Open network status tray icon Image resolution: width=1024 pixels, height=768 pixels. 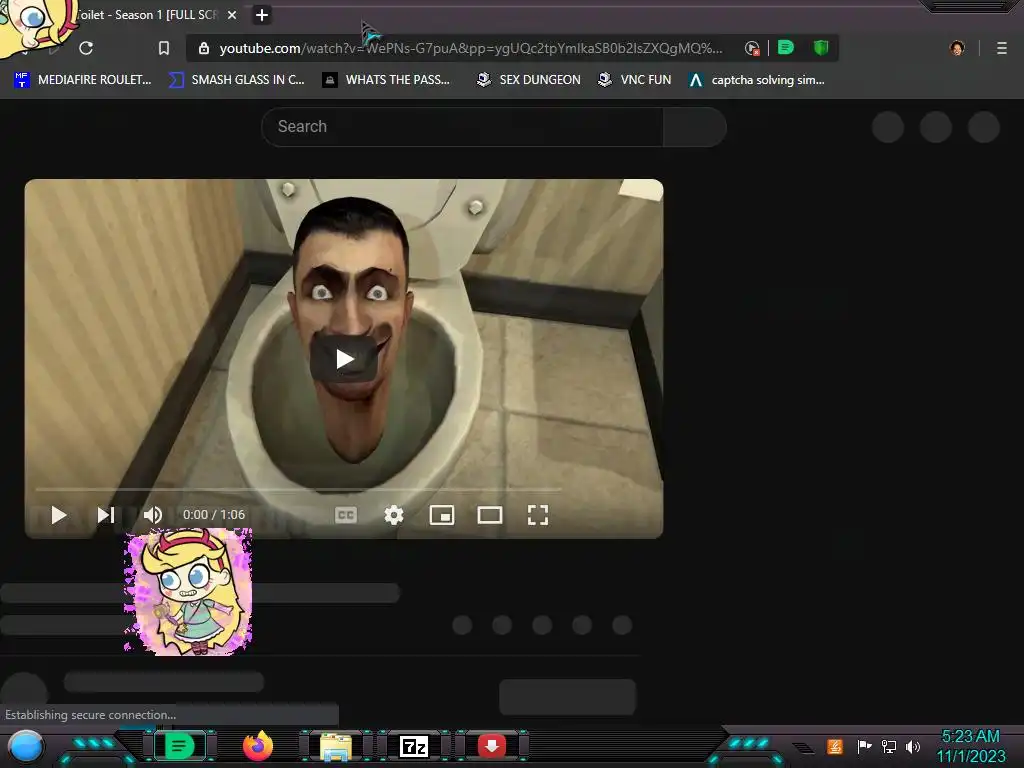pos(889,746)
